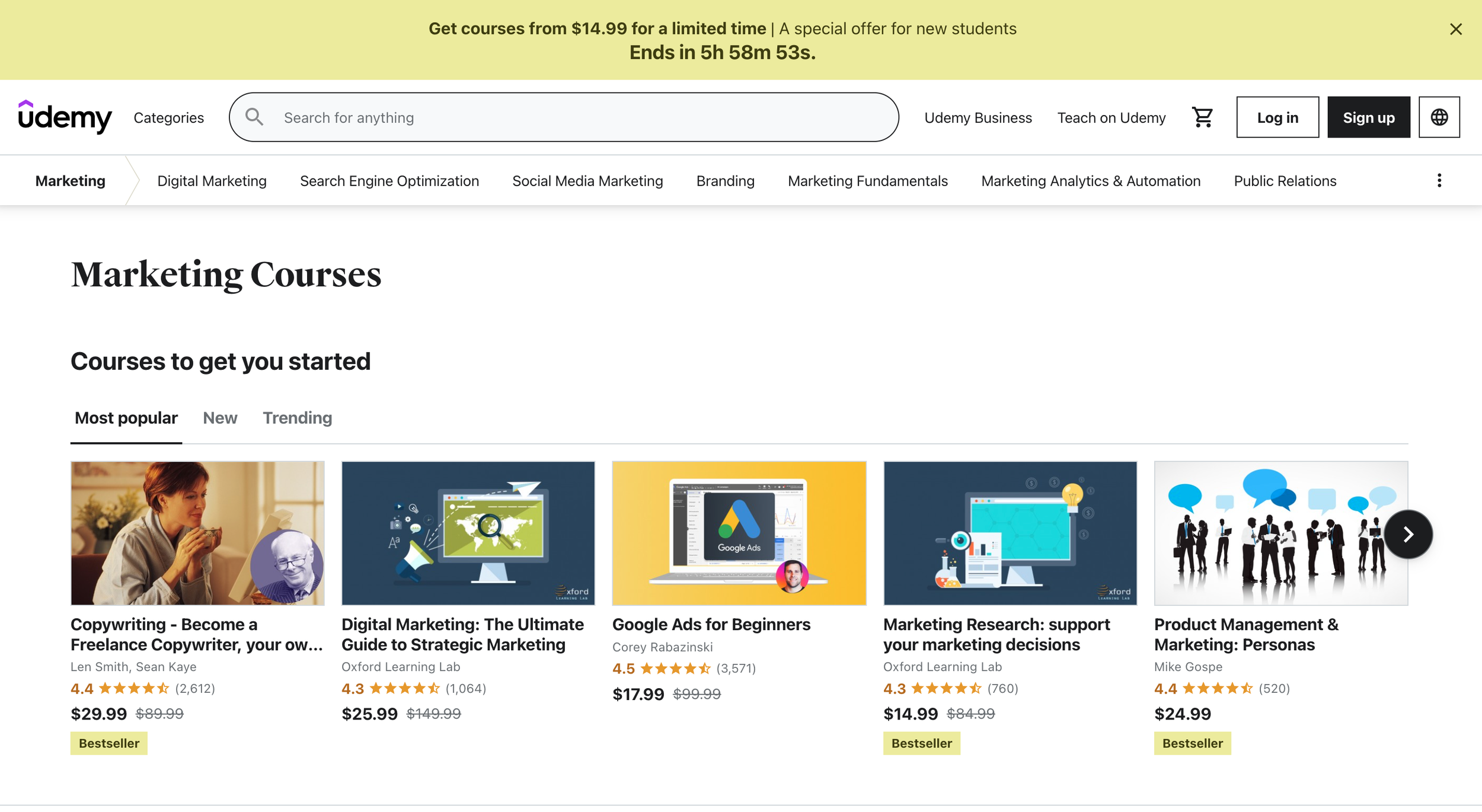Open the shopping cart icon
Screen dimensions: 1482x812
1202,117
